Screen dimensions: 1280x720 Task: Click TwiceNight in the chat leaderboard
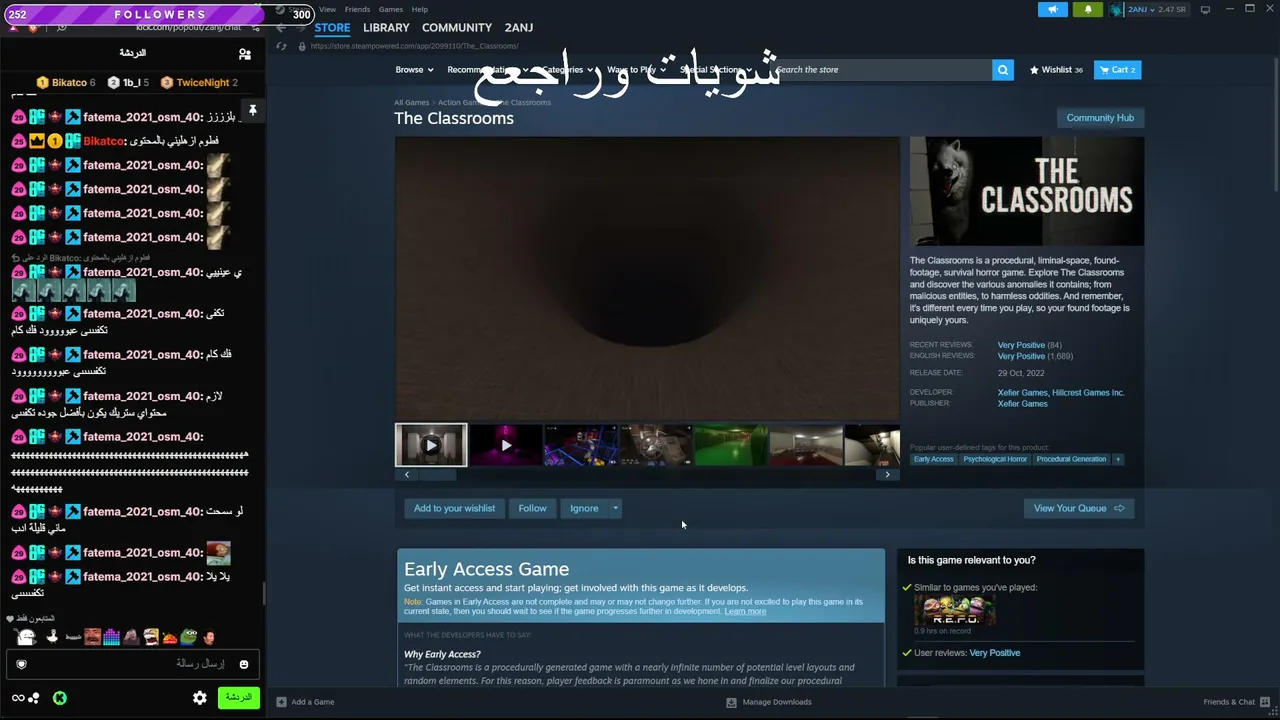[x=200, y=83]
